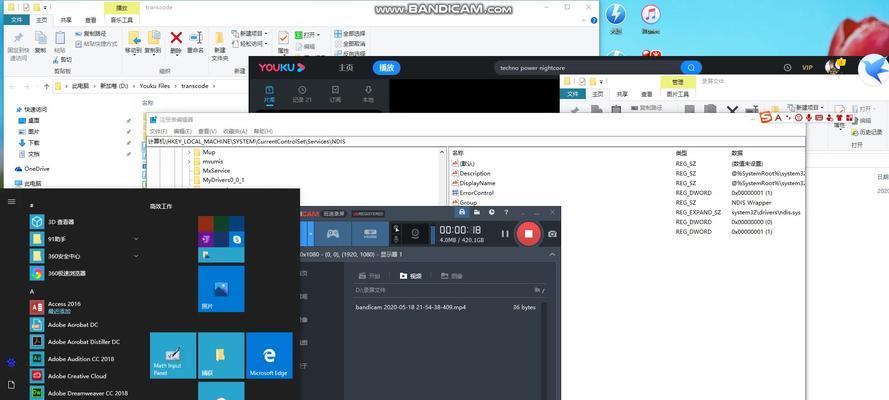Click 全部选择 select all in transcode Explorer
Viewport: 889px width, 400px height.
(350, 33)
